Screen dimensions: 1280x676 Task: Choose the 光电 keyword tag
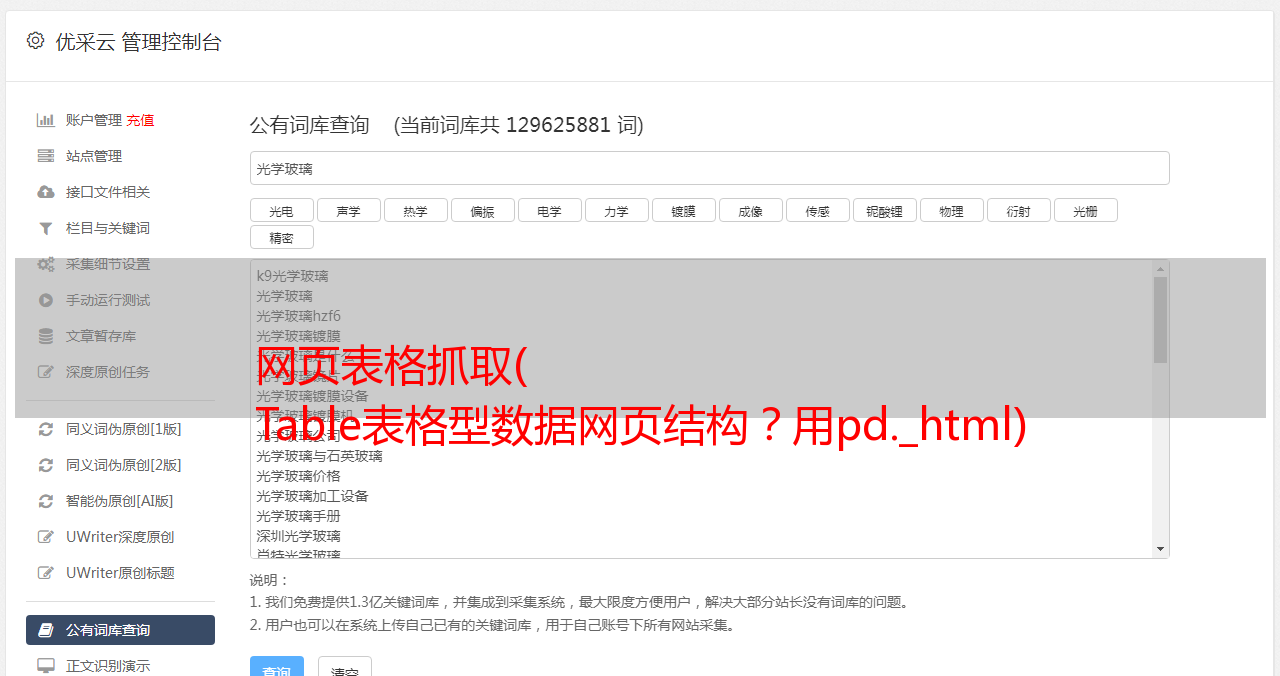(x=281, y=210)
